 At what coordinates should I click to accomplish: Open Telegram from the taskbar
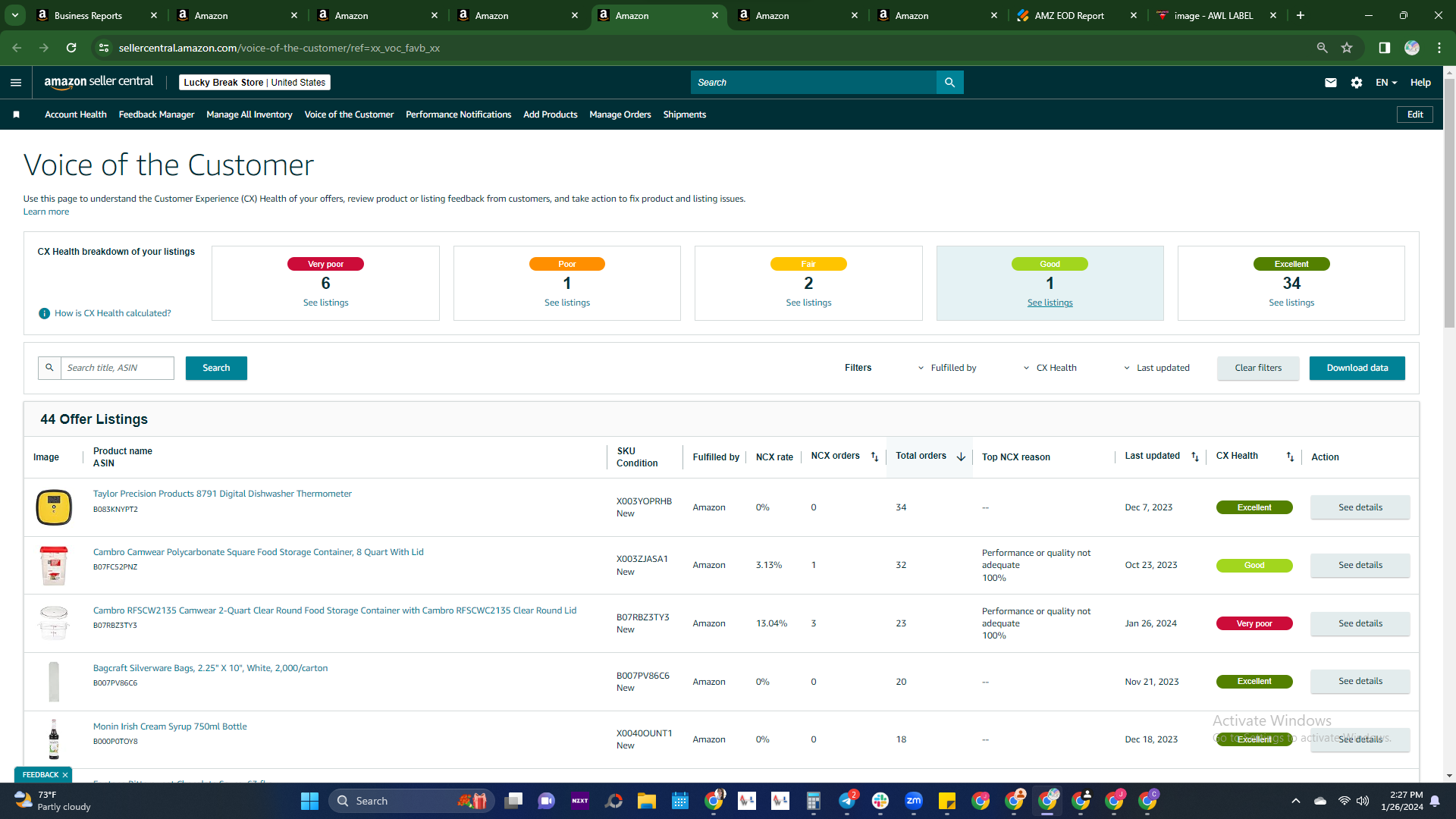[x=847, y=801]
